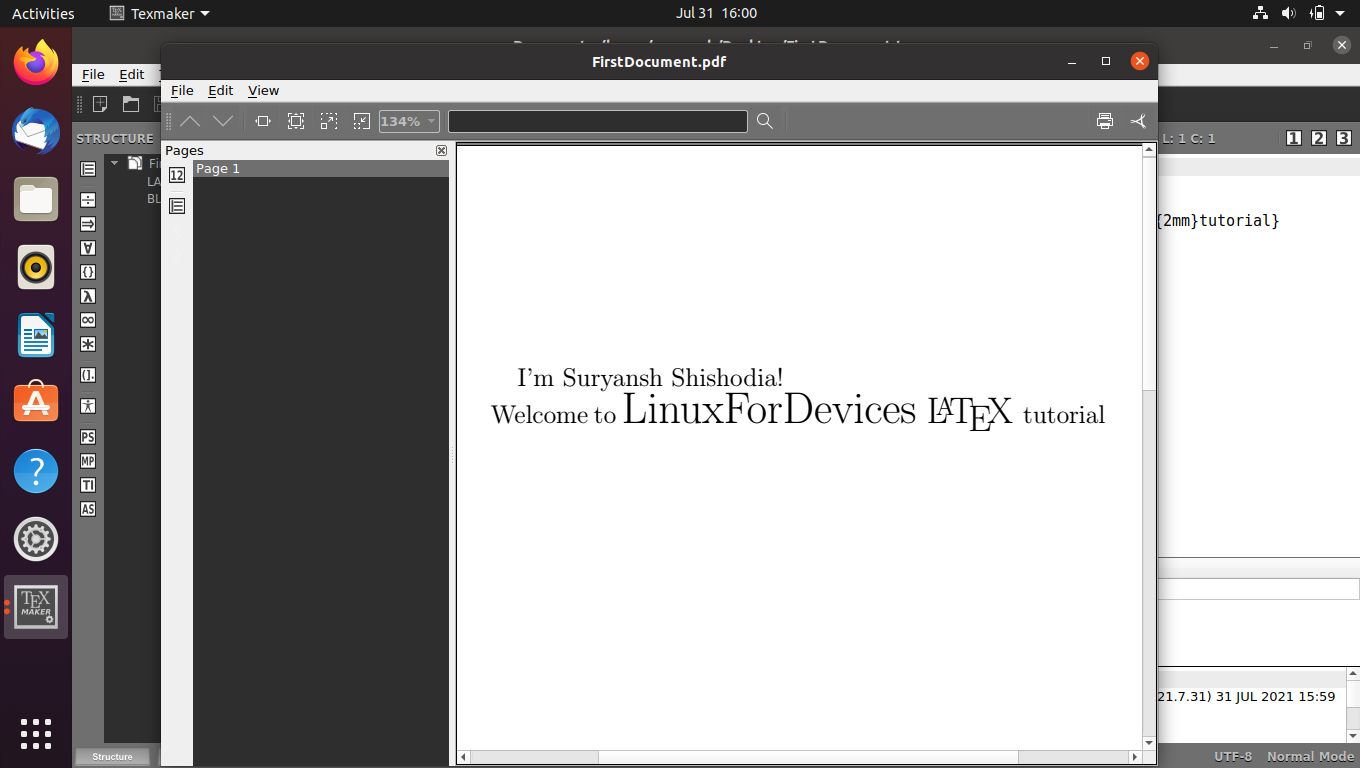Open the zoom level 134% dropdown
The width and height of the screenshot is (1360, 768).
(429, 120)
